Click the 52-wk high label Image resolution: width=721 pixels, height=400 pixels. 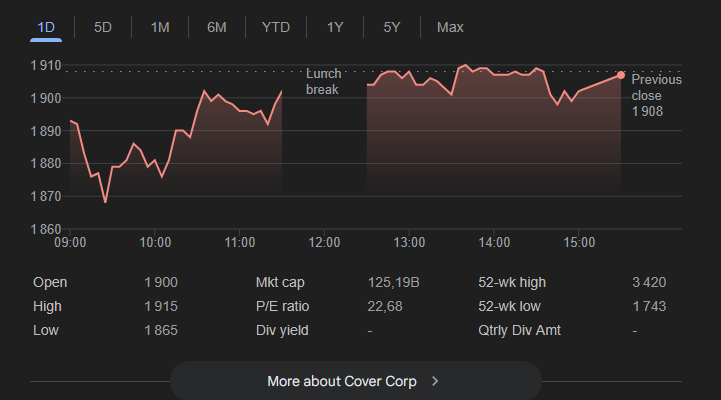pyautogui.click(x=512, y=282)
